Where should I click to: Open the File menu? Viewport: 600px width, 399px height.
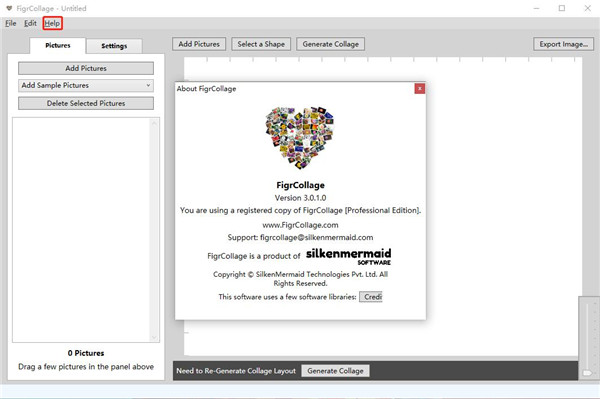click(11, 23)
